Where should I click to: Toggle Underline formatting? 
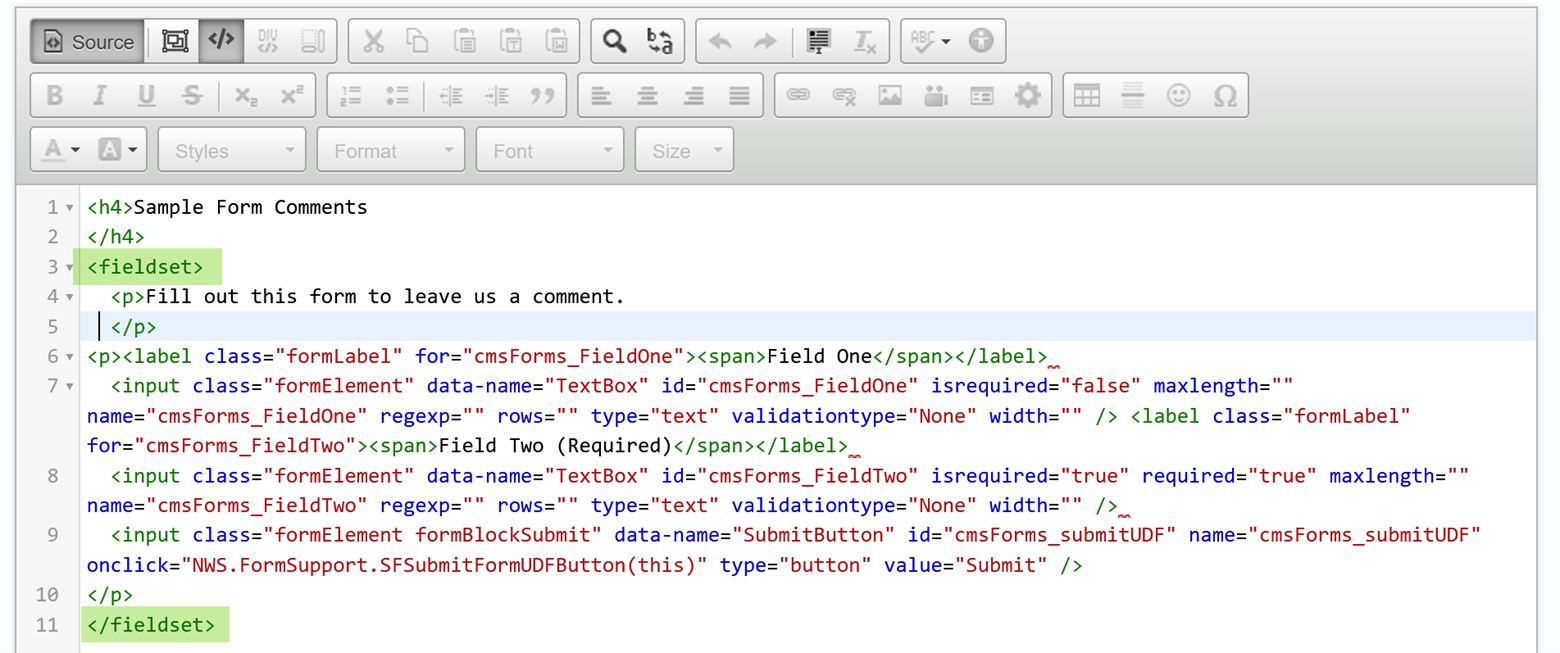point(147,96)
